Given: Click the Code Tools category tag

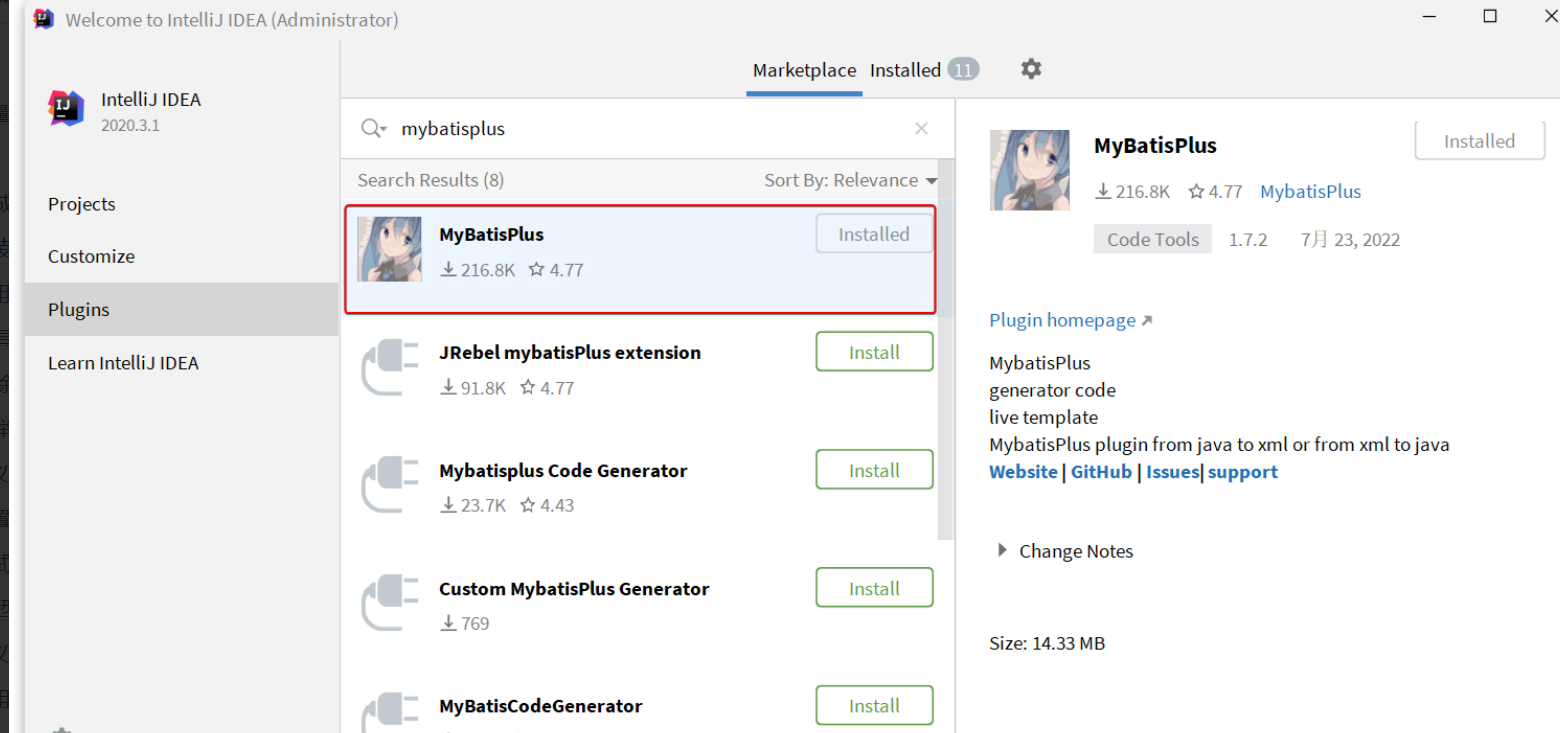Looking at the screenshot, I should [1152, 239].
